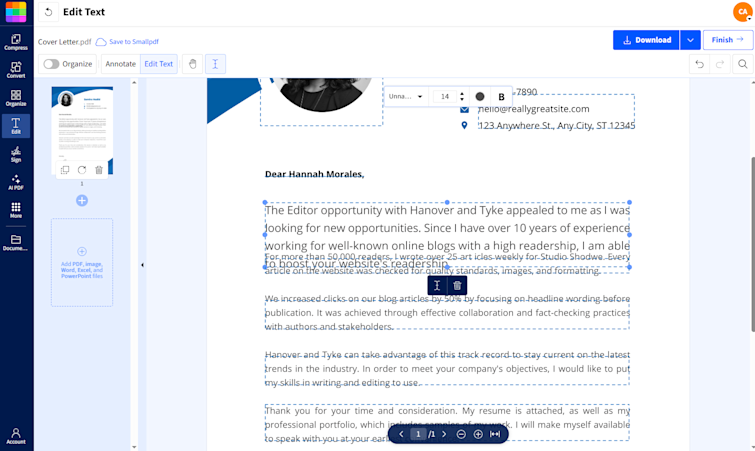Select the paragraph starting We increased clicks

click(x=447, y=313)
